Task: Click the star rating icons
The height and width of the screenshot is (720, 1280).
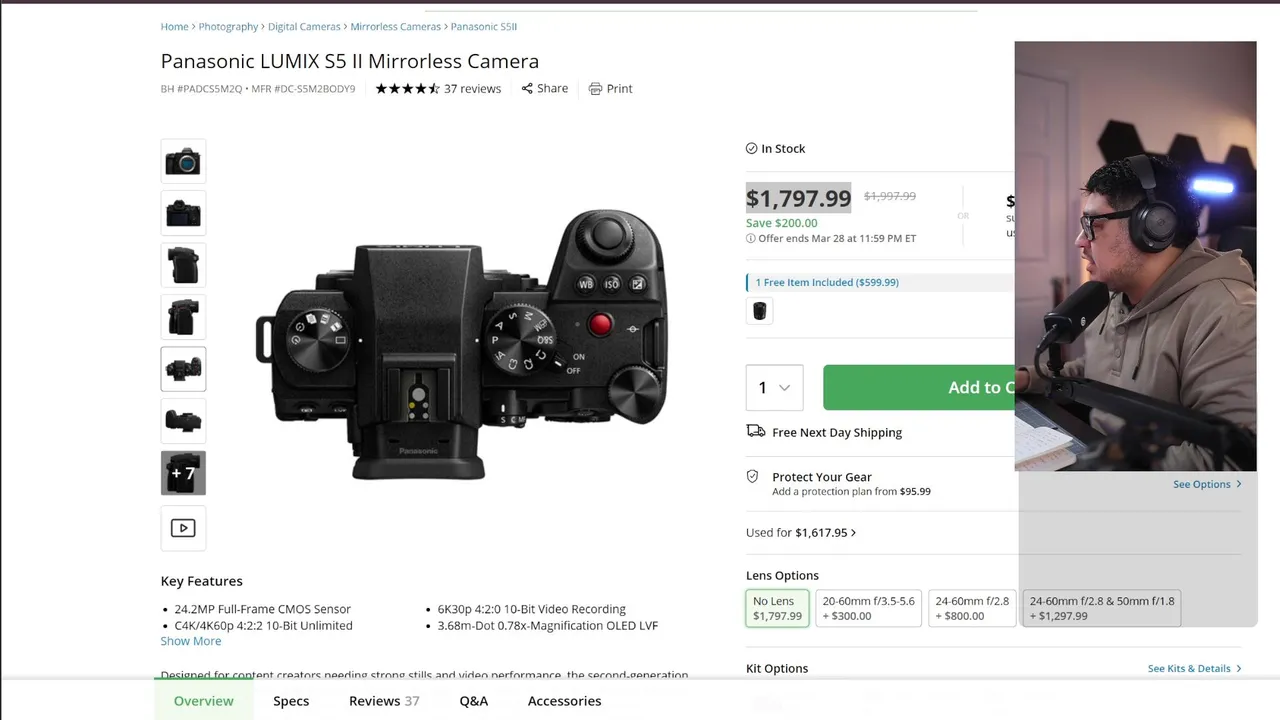Action: click(407, 89)
